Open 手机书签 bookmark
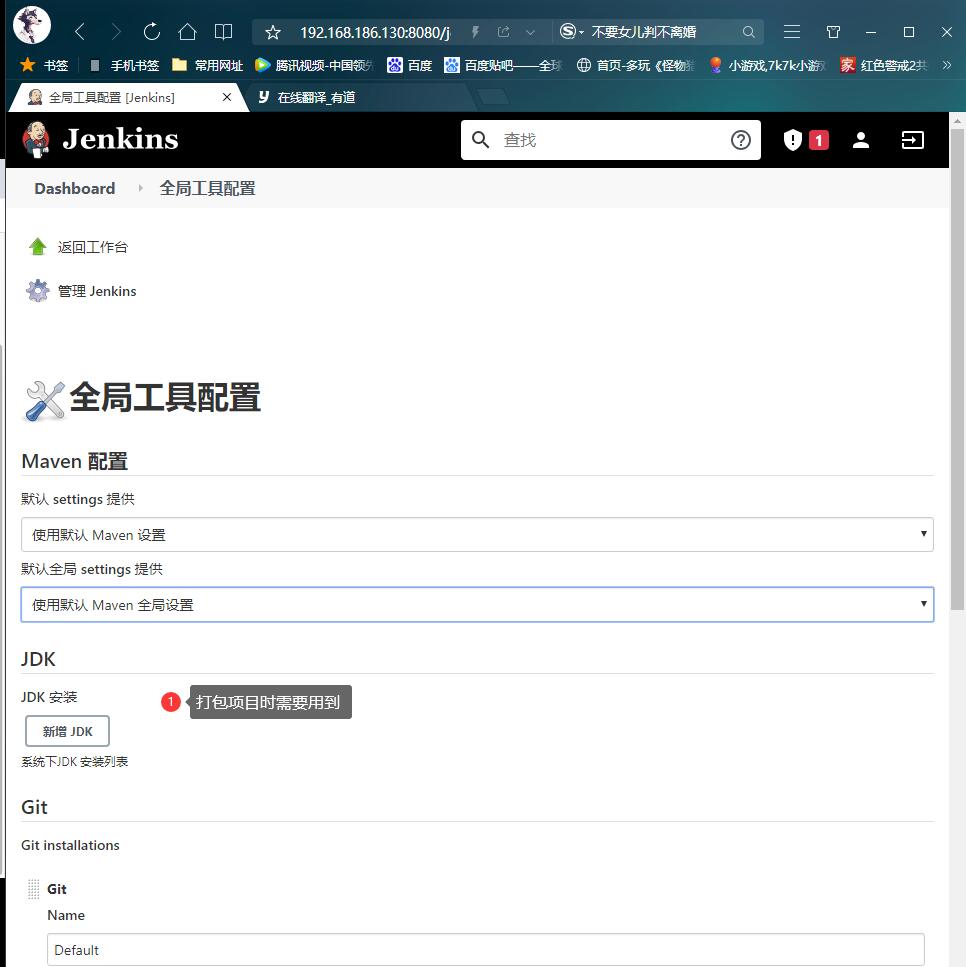 pyautogui.click(x=124, y=65)
